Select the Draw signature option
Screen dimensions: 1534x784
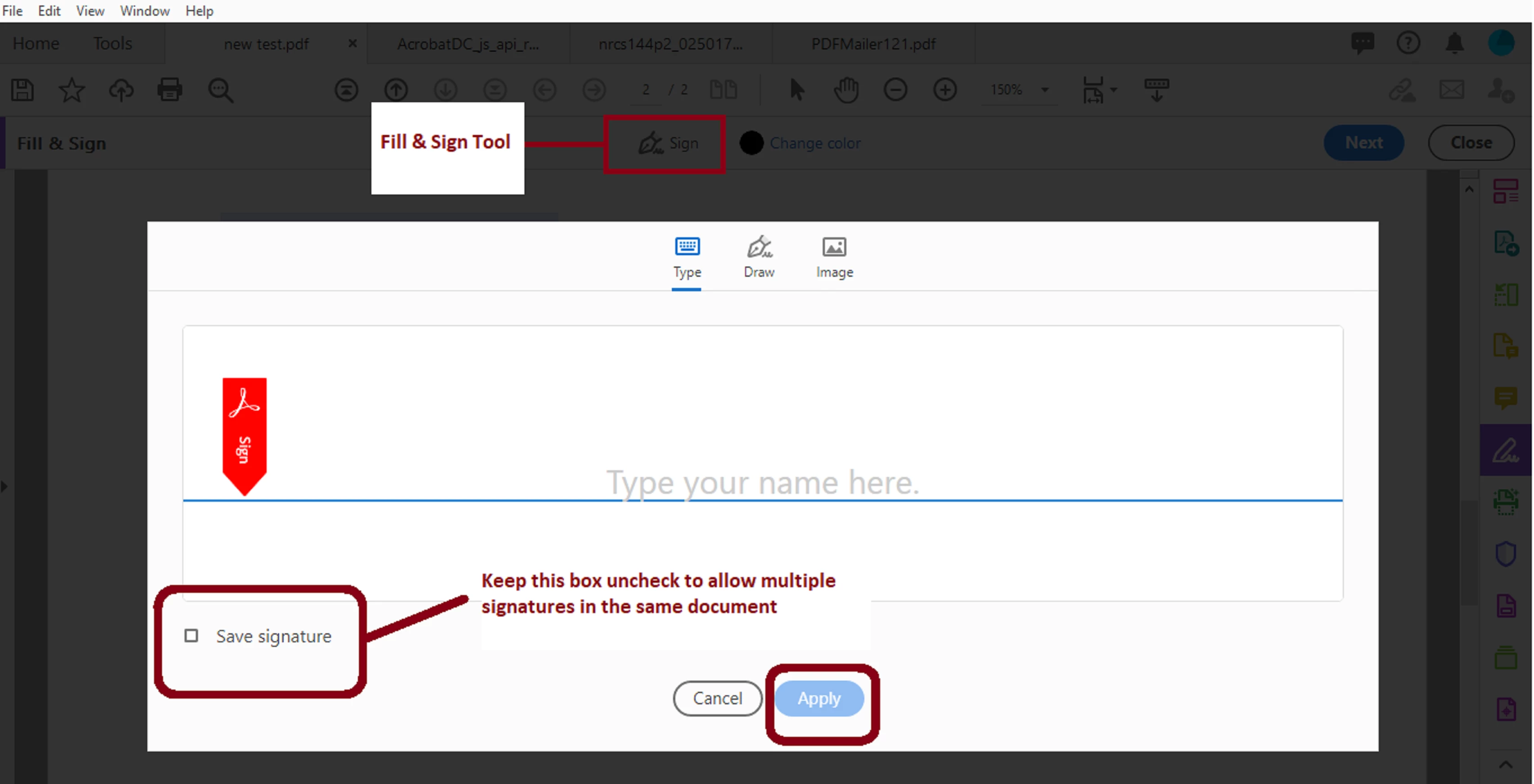click(x=759, y=257)
